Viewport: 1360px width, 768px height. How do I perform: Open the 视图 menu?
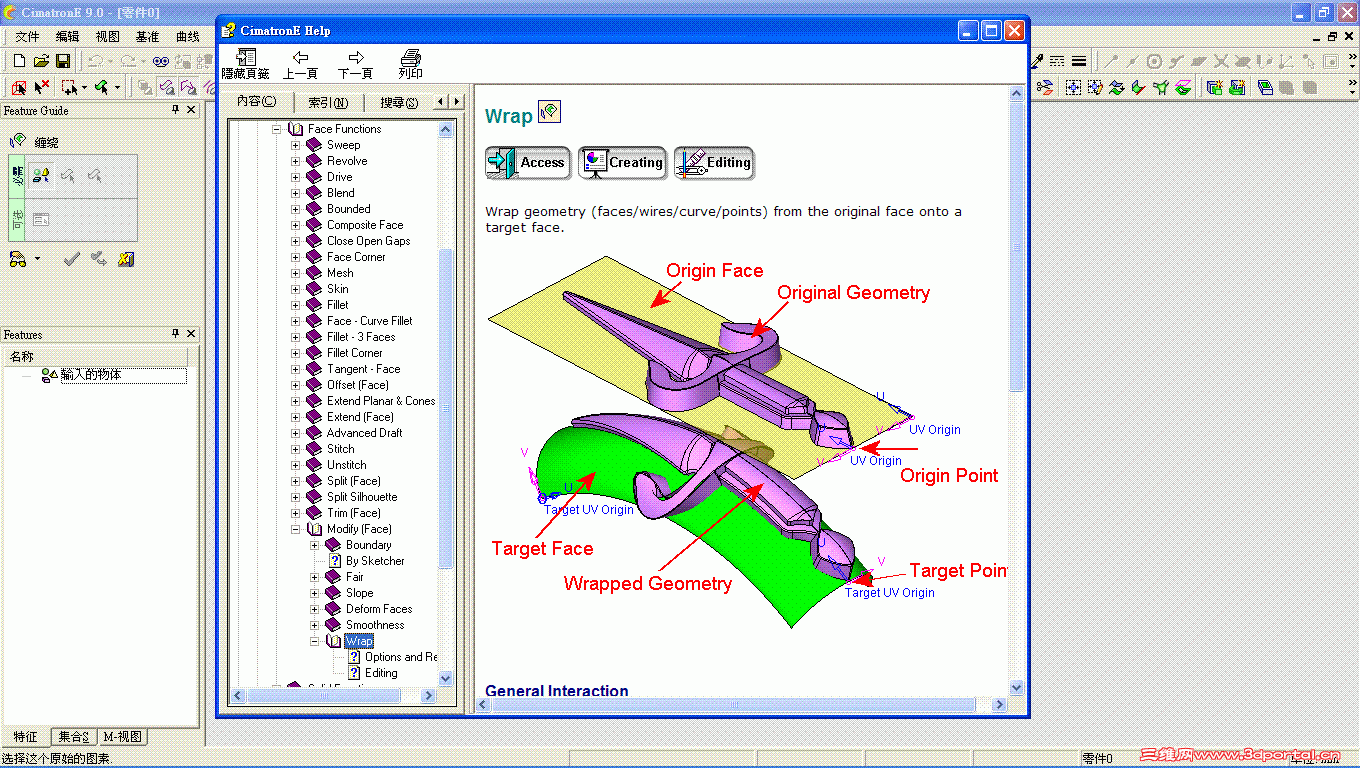tap(107, 37)
